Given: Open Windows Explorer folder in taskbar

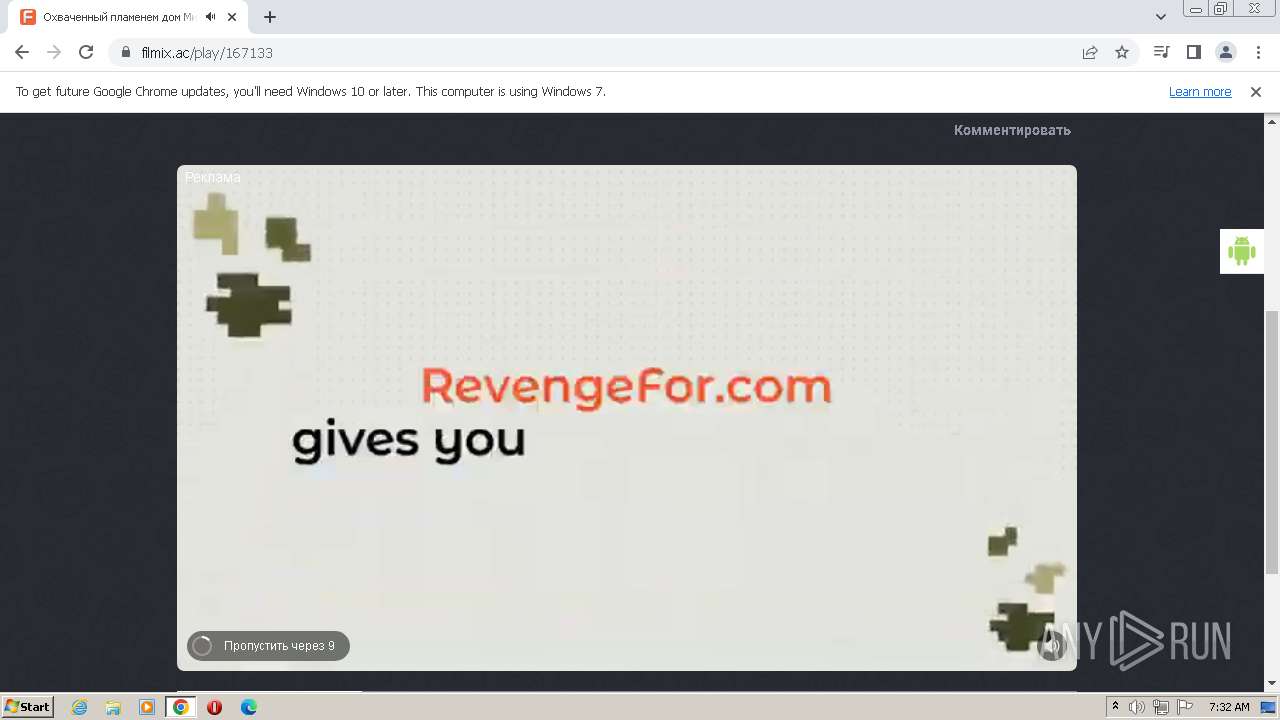Looking at the screenshot, I should click(x=113, y=707).
